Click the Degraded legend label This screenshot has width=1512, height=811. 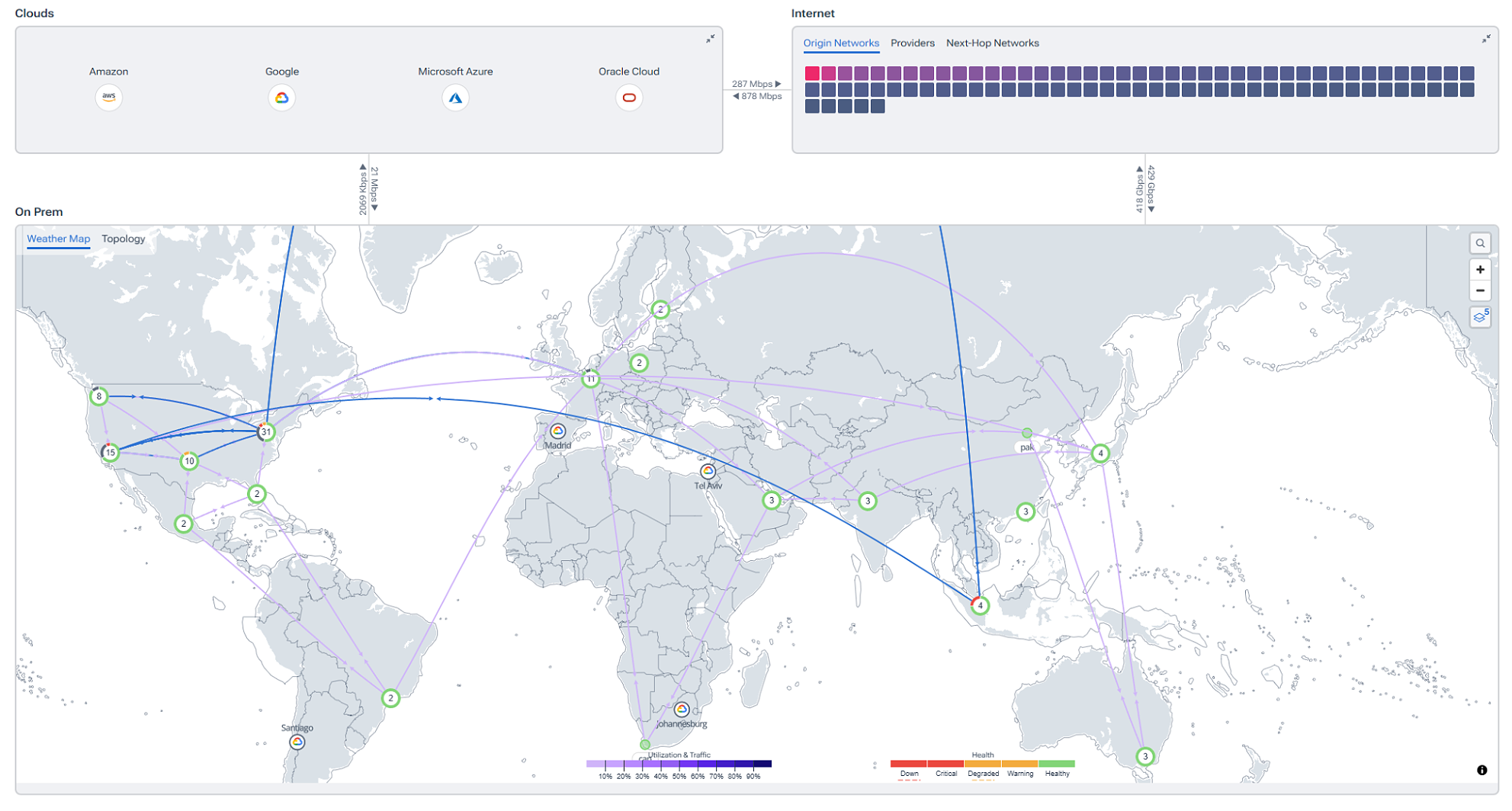pos(983,774)
